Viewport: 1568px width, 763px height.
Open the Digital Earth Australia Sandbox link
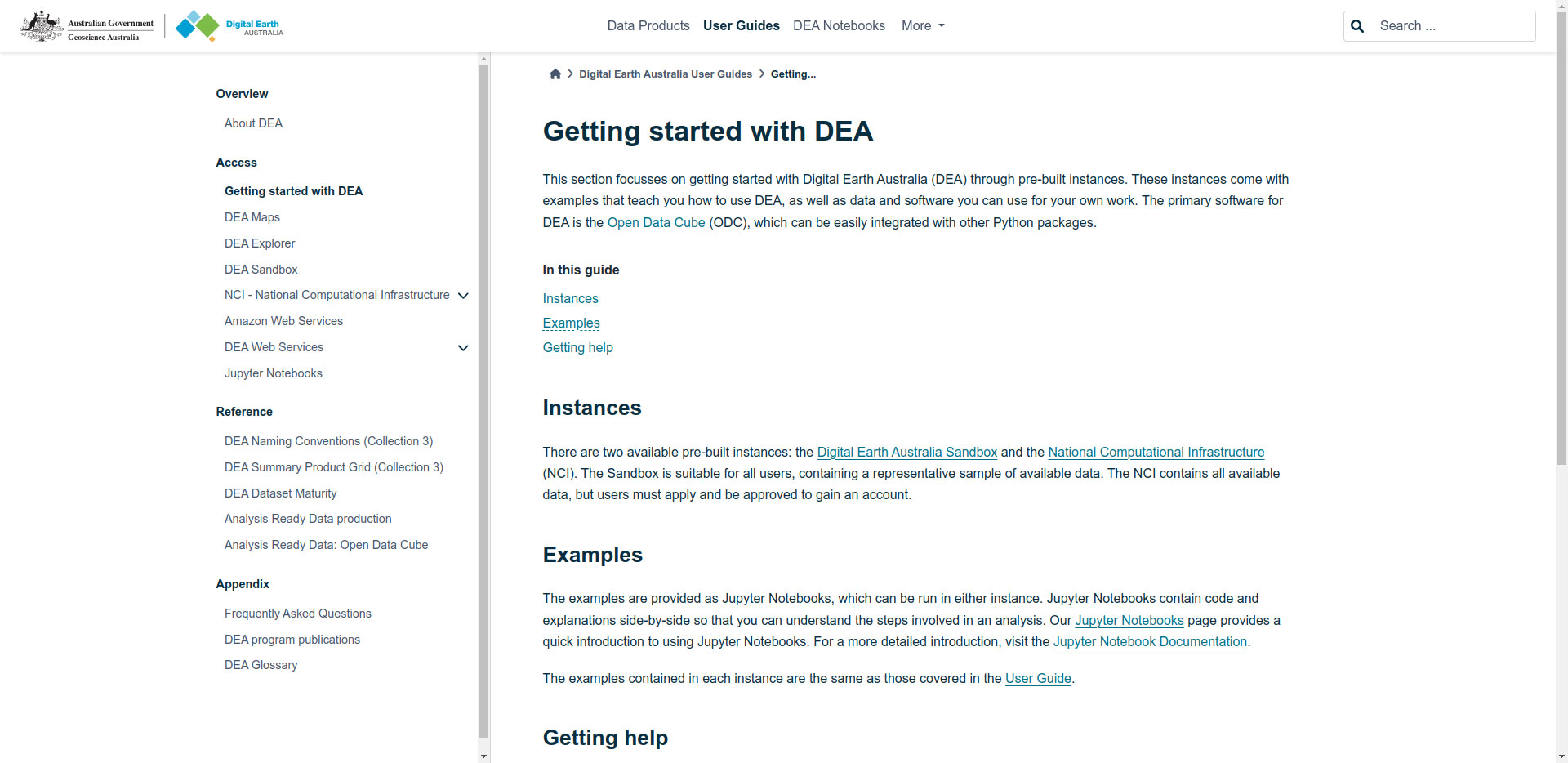906,453
